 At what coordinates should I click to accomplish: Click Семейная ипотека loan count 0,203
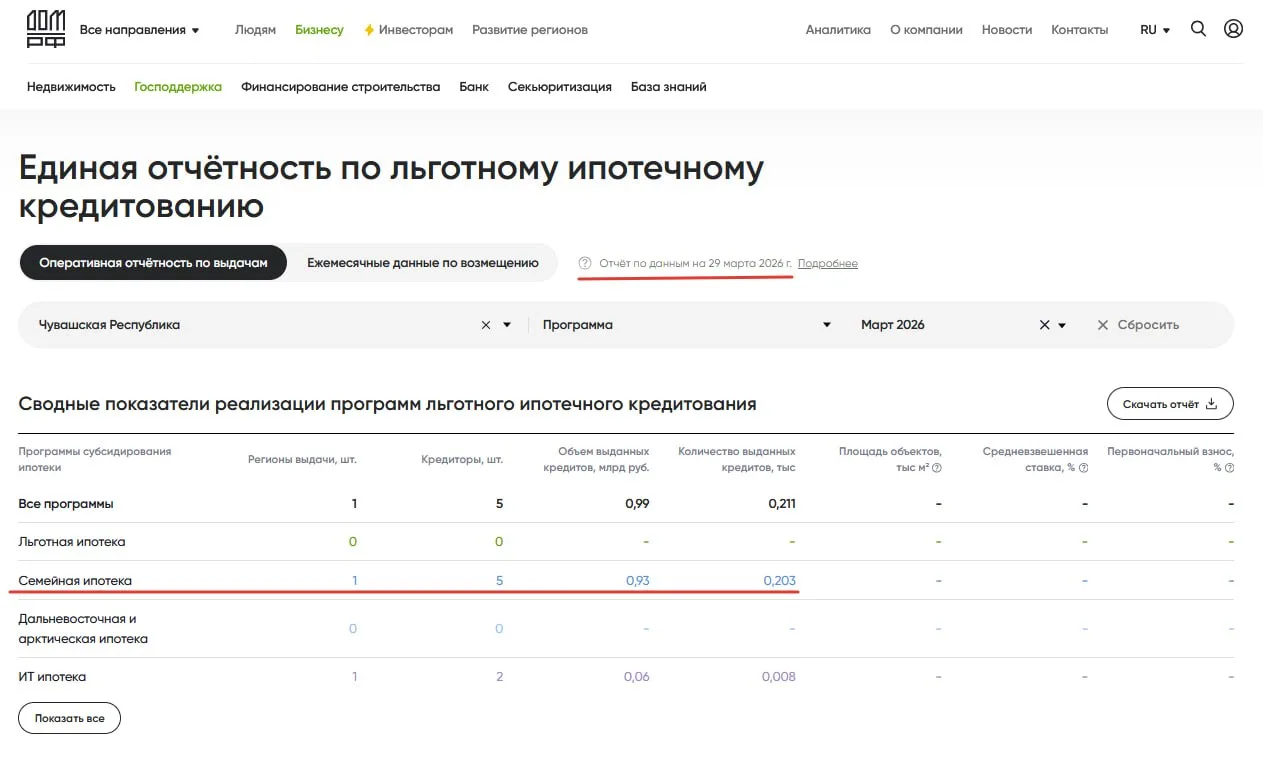click(779, 580)
